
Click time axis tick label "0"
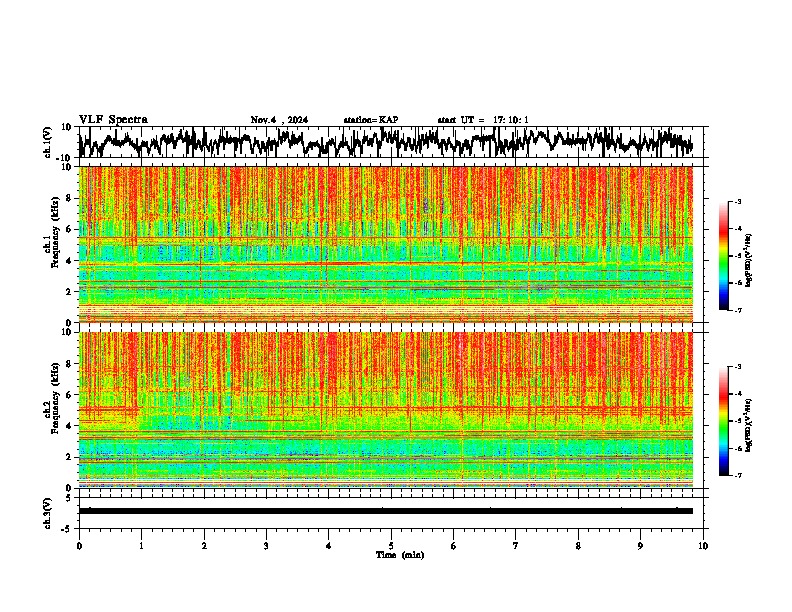79,546
